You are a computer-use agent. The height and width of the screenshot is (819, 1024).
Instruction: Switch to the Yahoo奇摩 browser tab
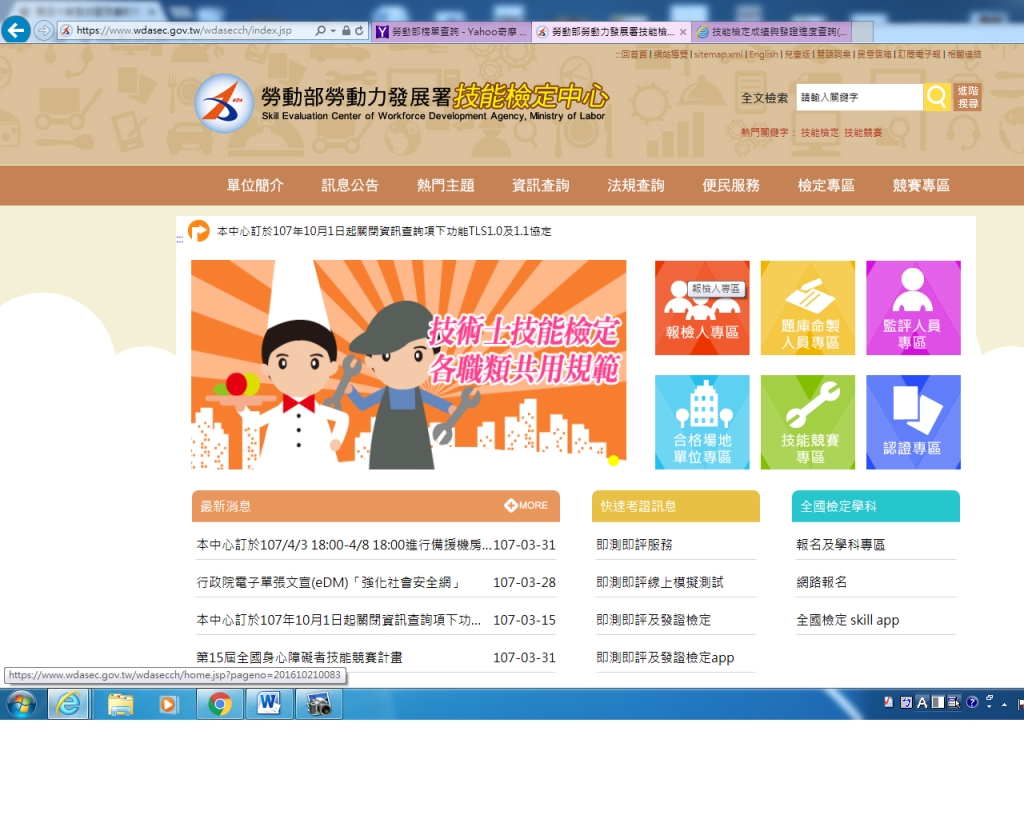[450, 32]
